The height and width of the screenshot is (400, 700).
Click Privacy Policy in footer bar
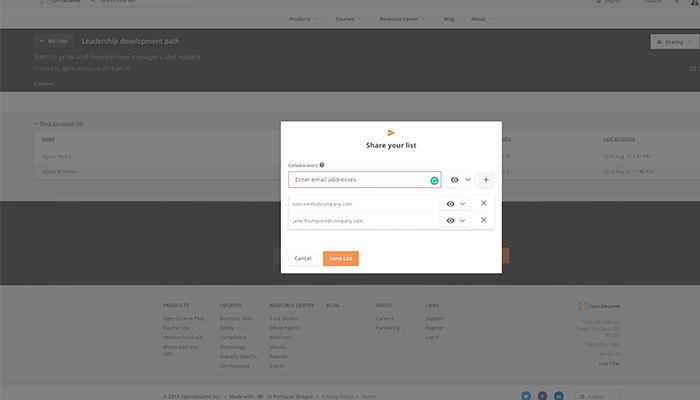click(337, 397)
